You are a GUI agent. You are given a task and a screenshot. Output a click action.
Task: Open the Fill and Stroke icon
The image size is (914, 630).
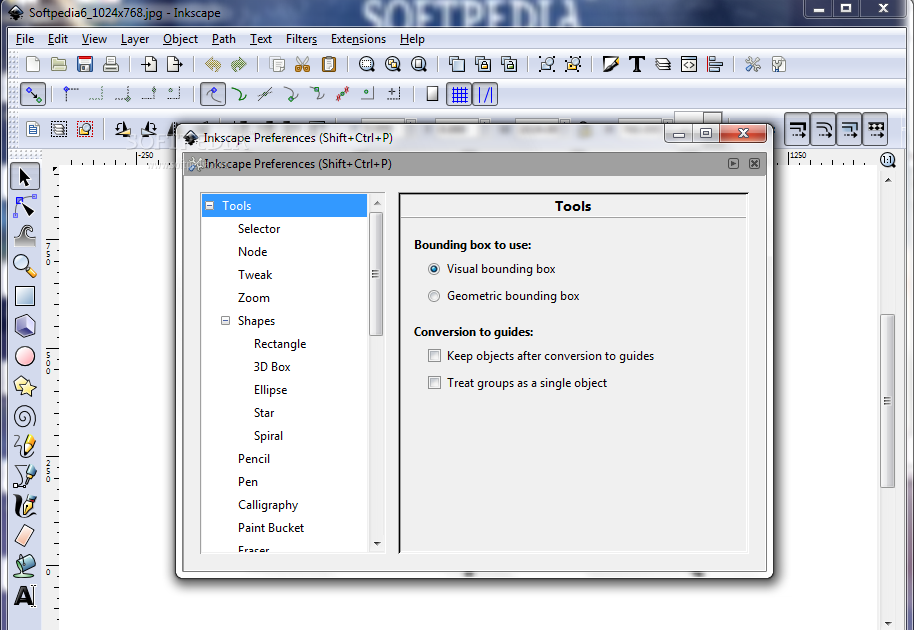coord(610,64)
